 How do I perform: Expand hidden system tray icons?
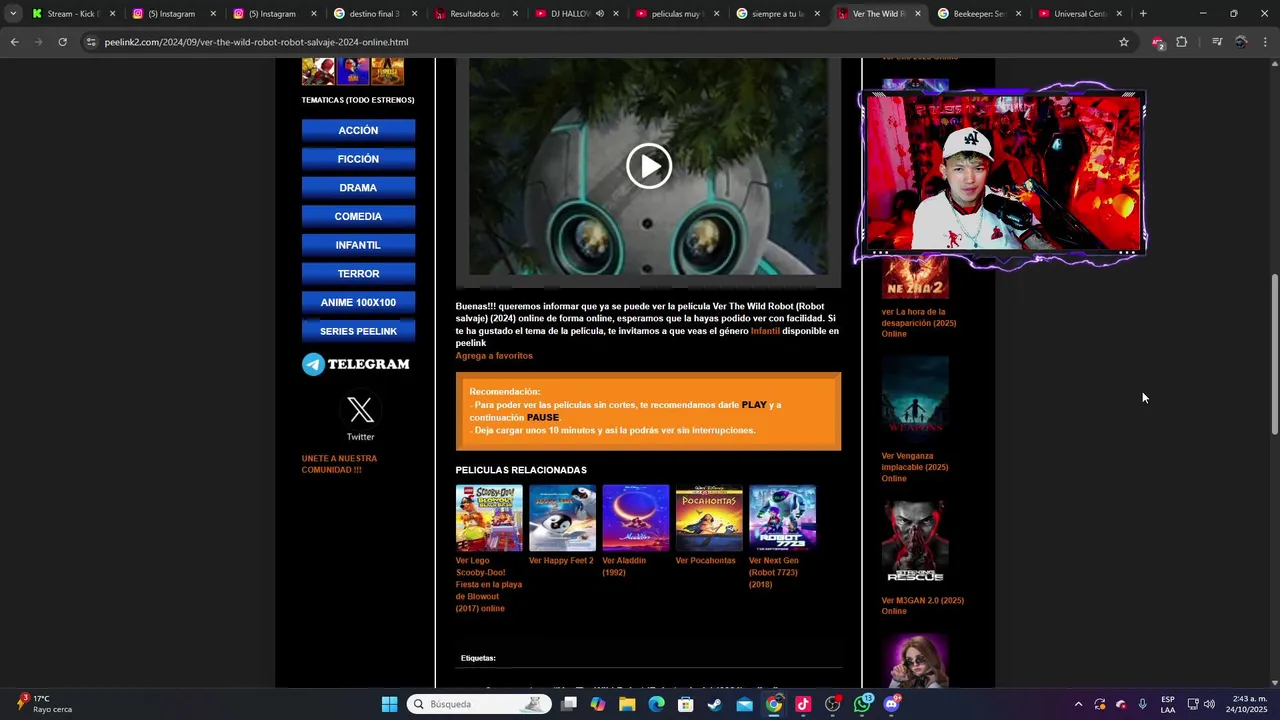(1078, 704)
